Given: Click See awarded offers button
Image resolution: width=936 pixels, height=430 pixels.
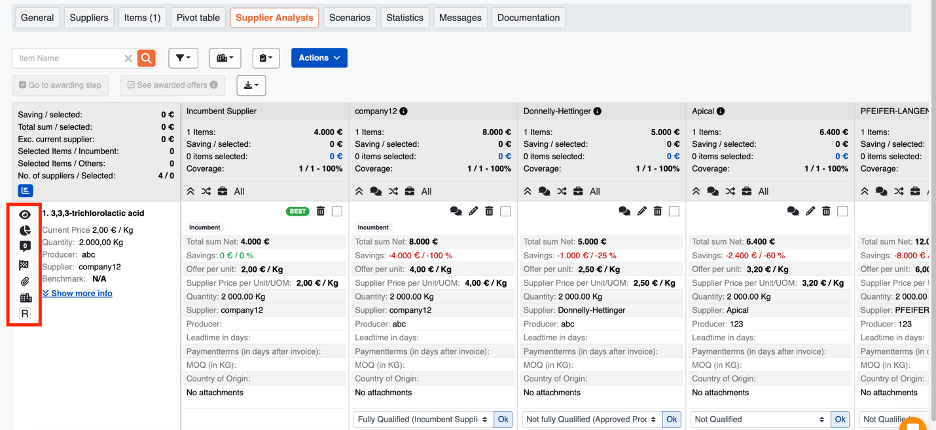Looking at the screenshot, I should click(x=173, y=85).
